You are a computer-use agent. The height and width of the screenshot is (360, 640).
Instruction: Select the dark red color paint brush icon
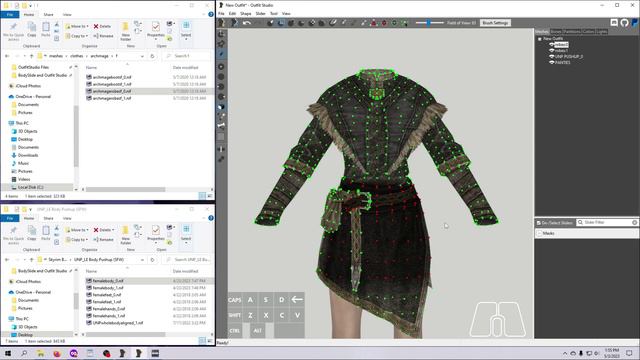click(384, 23)
